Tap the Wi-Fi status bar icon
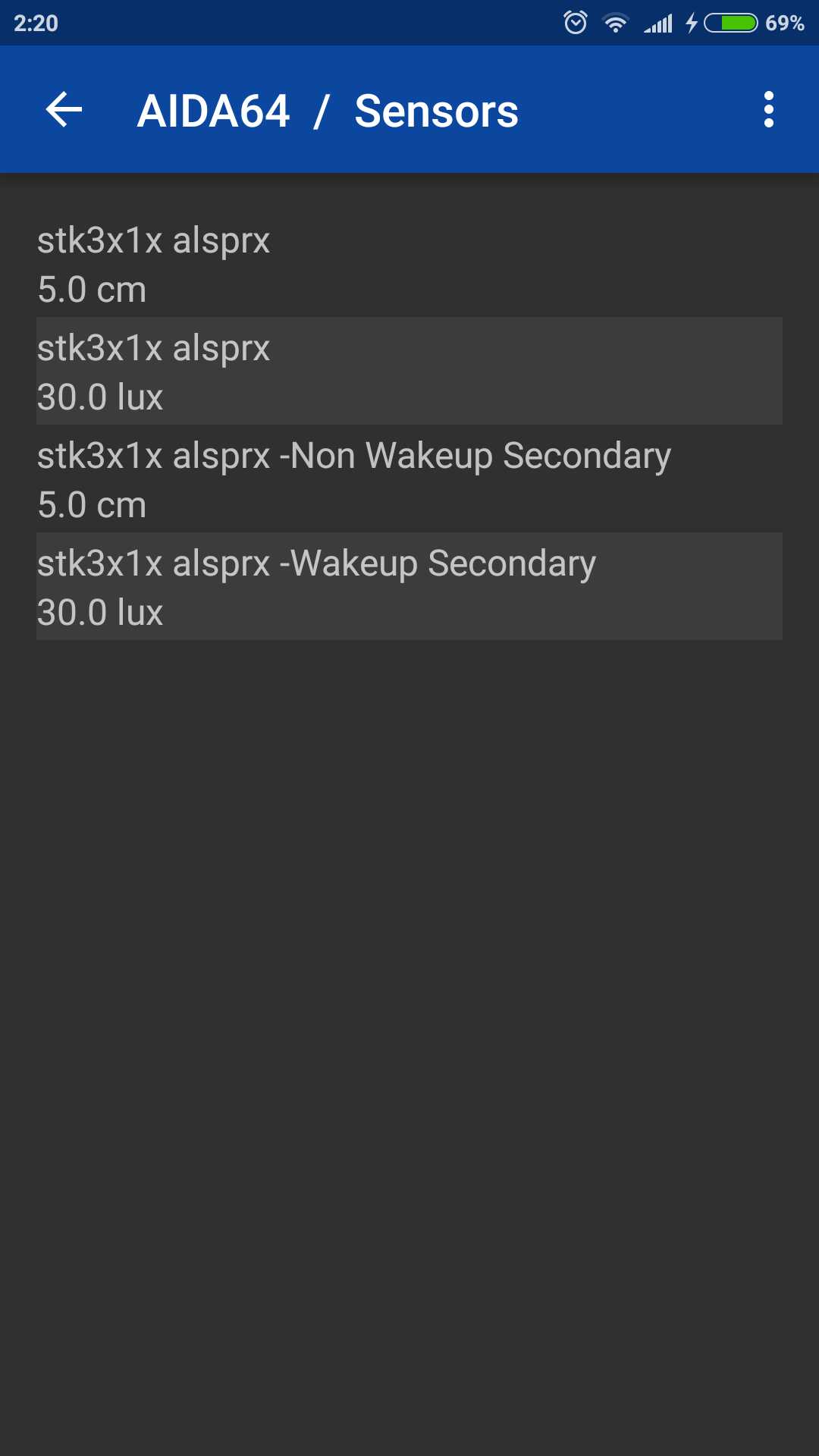 pyautogui.click(x=616, y=24)
